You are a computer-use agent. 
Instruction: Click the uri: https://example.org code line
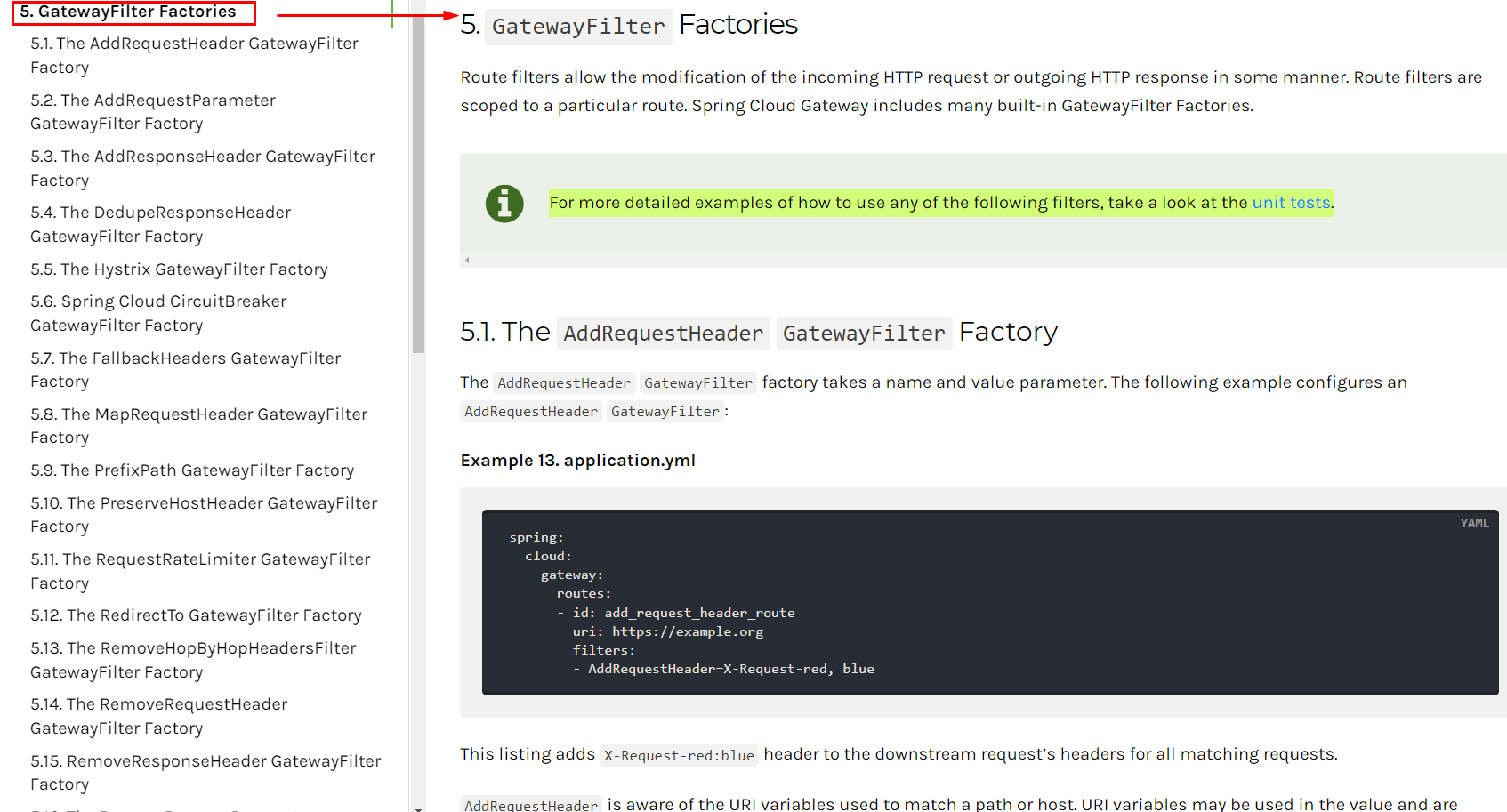tap(668, 631)
